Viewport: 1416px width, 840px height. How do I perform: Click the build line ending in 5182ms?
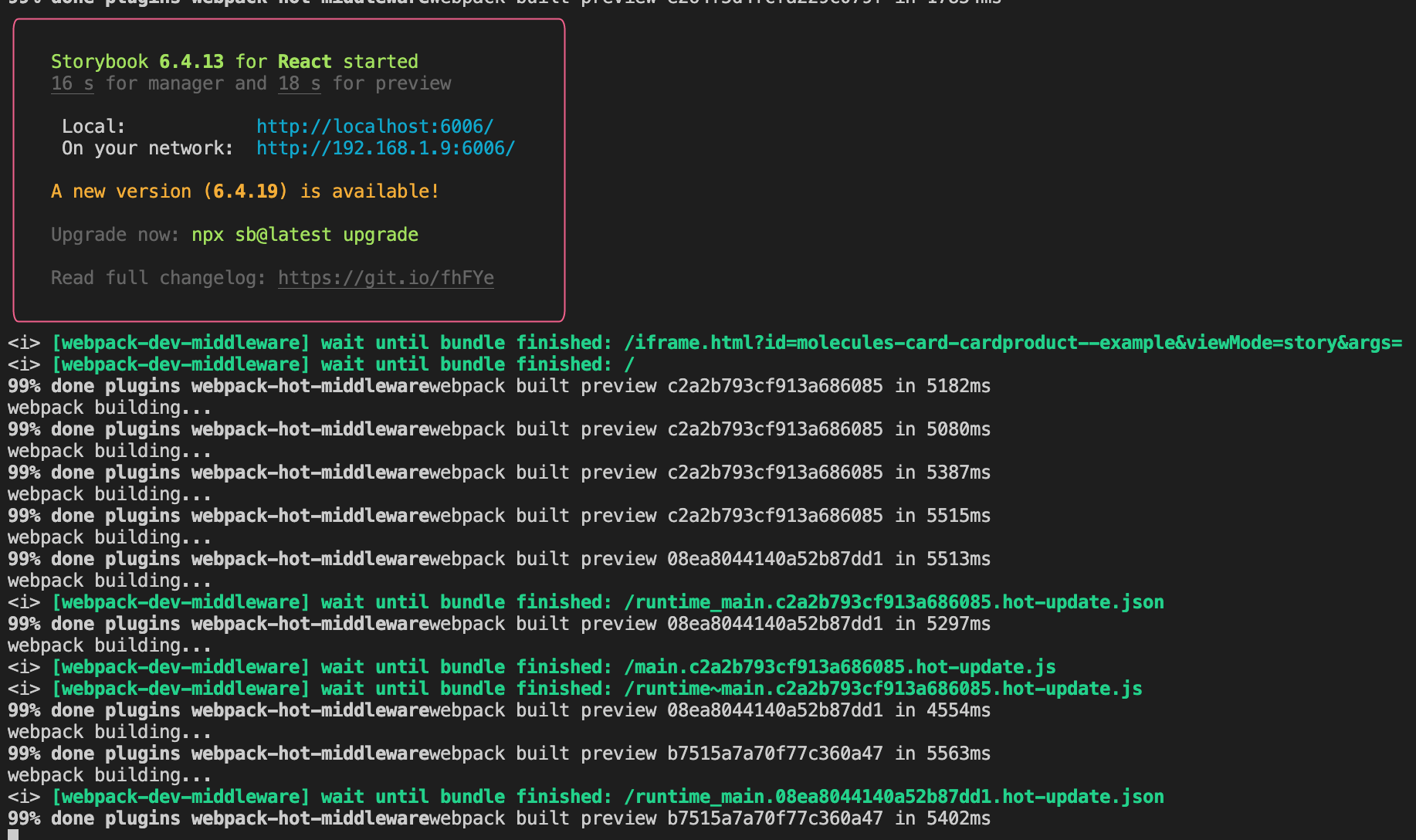499,385
